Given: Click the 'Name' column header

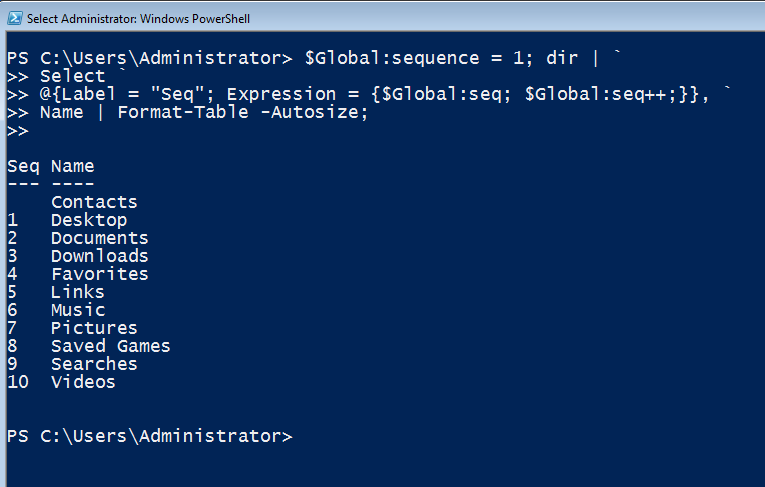Looking at the screenshot, I should pos(73,166).
